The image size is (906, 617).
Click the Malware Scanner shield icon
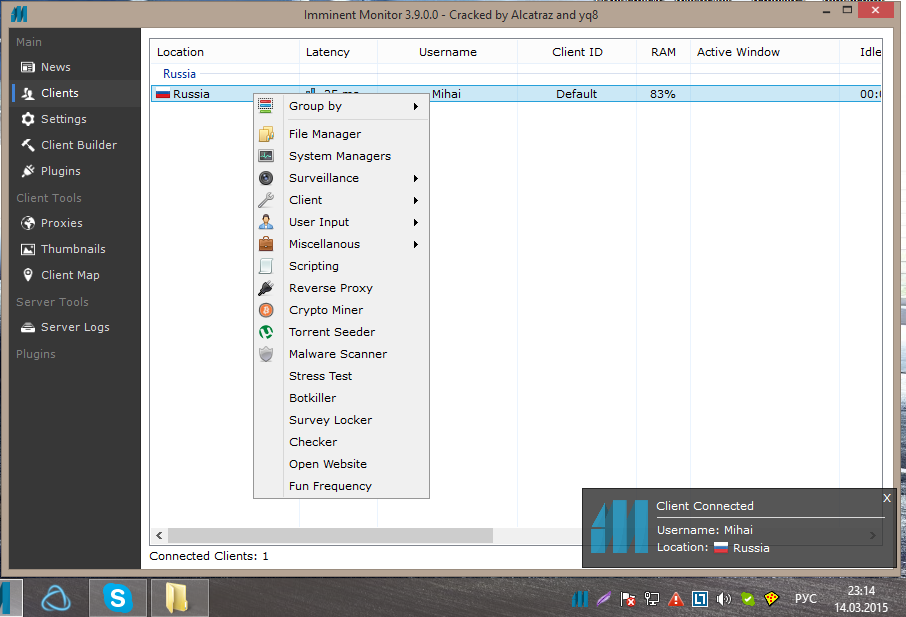(x=266, y=354)
